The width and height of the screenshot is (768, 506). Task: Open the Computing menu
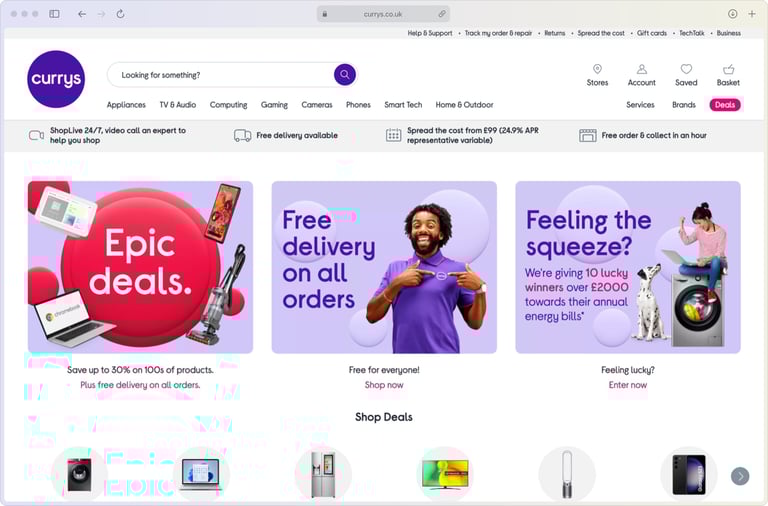pos(228,105)
